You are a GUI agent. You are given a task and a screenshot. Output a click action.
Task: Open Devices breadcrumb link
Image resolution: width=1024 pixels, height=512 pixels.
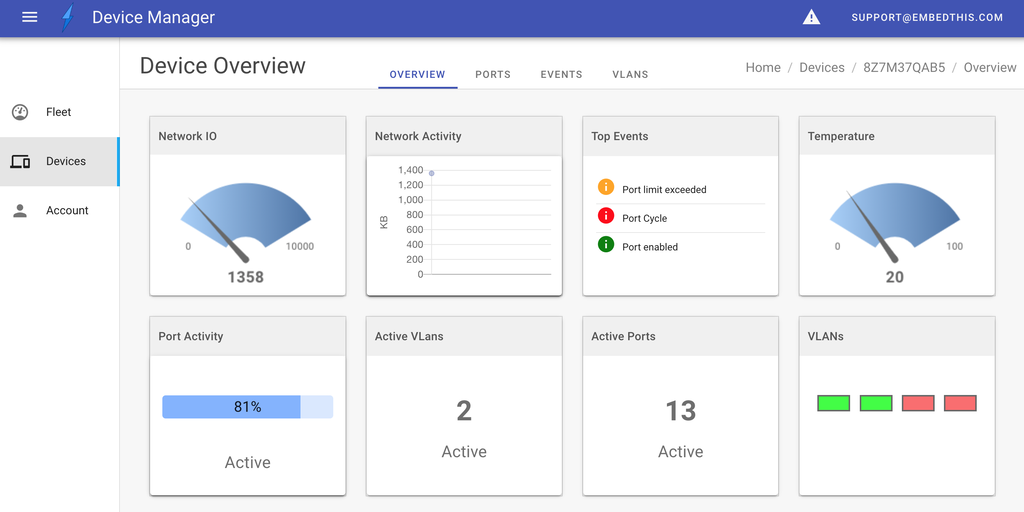(822, 68)
